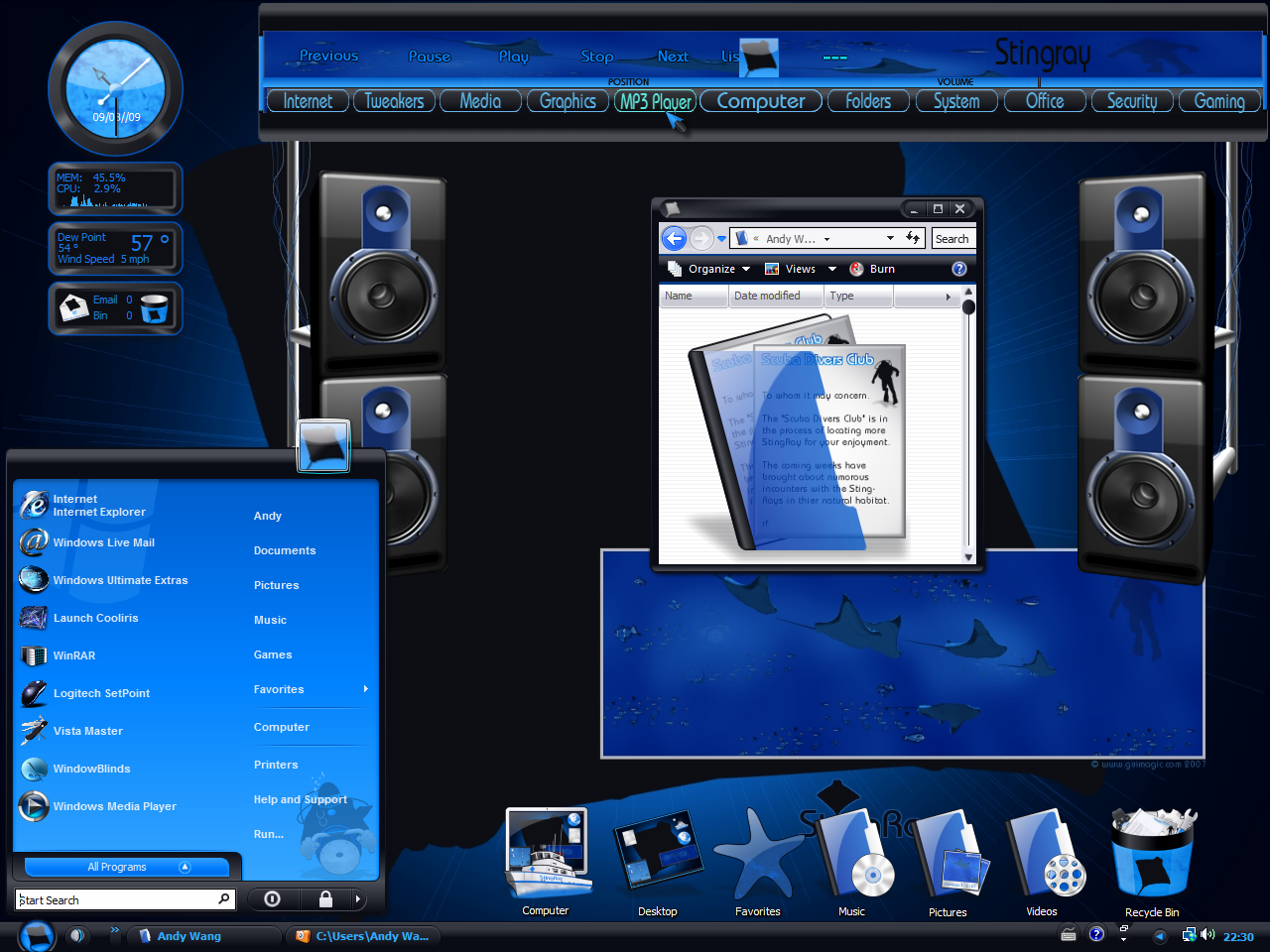Select the Security tab

click(x=1132, y=101)
